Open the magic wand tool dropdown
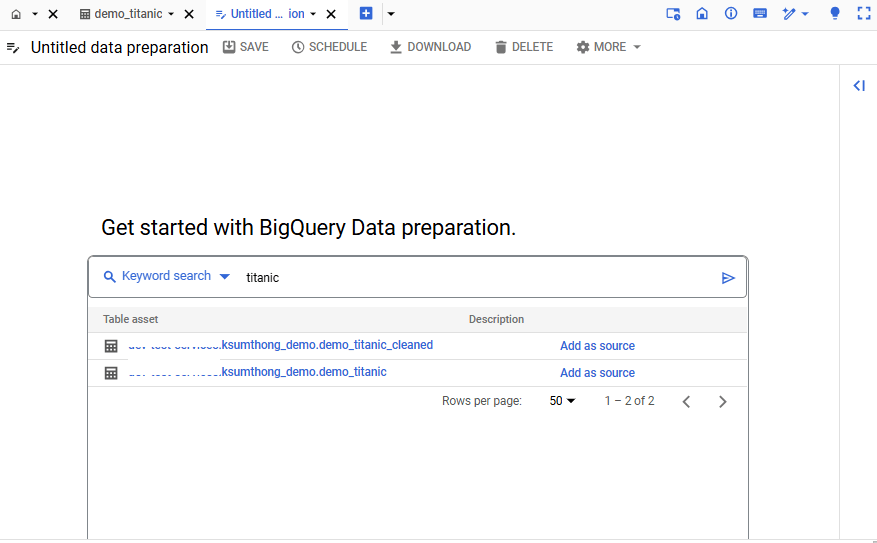The image size is (877, 543). (x=796, y=14)
